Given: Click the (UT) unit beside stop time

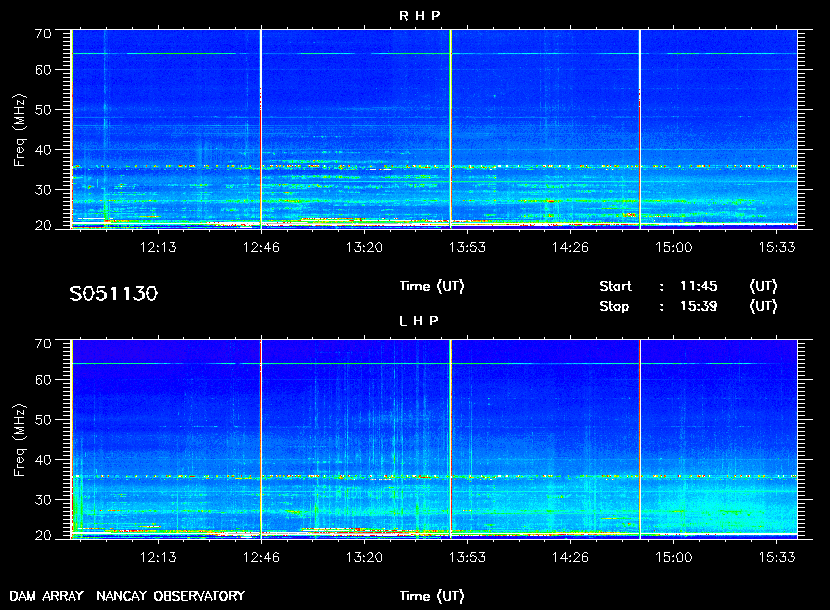Looking at the screenshot, I should 763,307.
